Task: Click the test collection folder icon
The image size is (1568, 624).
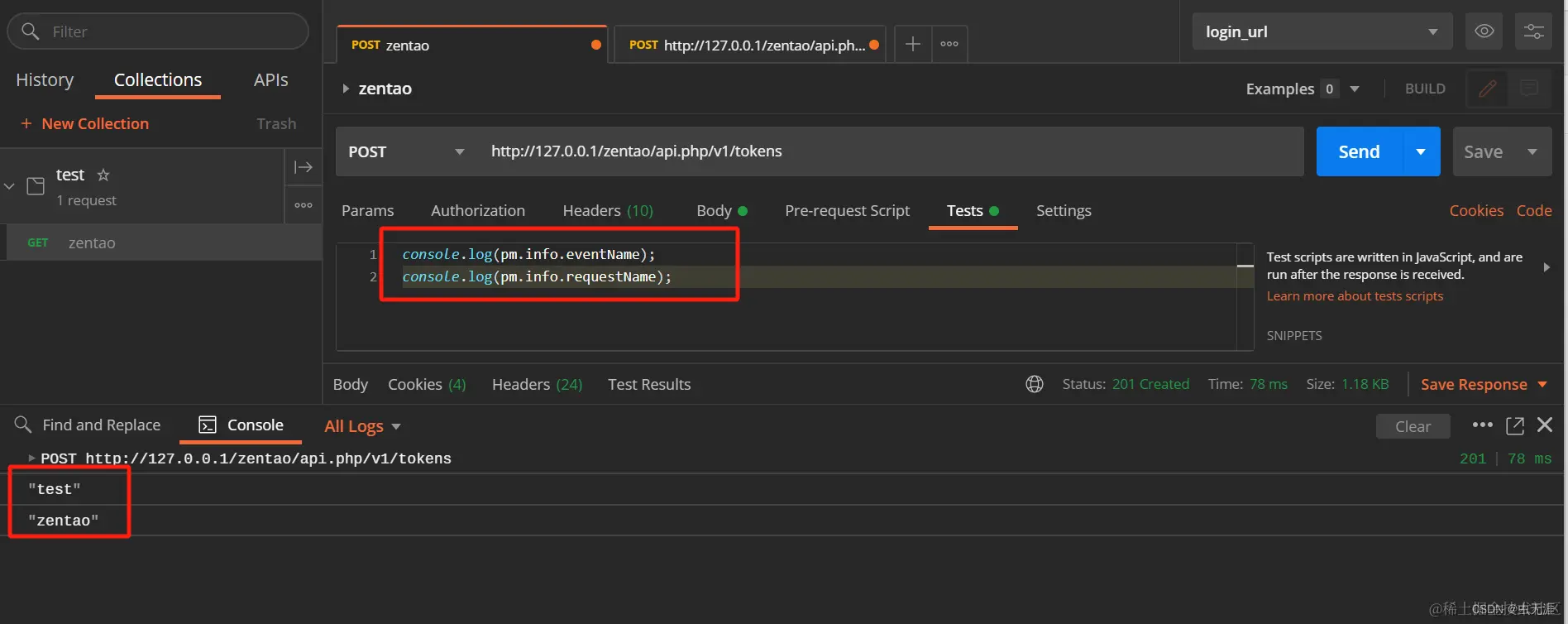Action: [x=36, y=186]
